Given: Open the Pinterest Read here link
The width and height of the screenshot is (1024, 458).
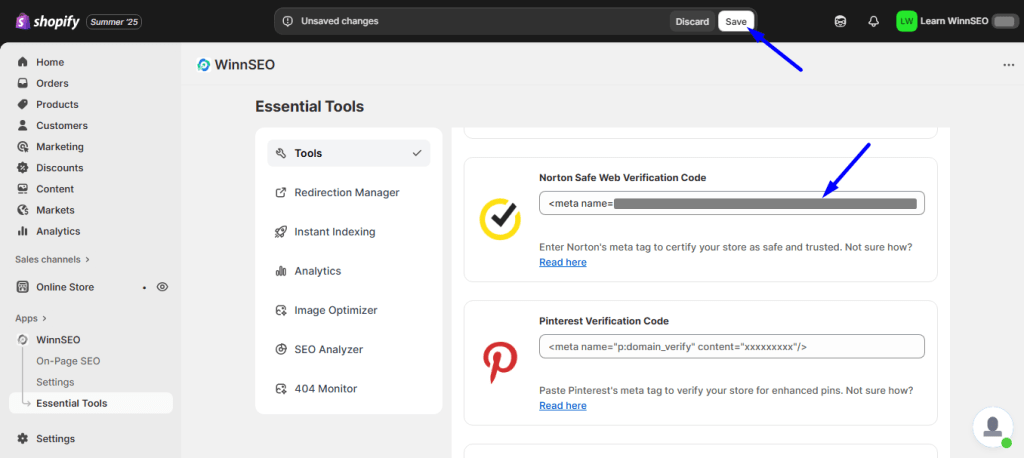Looking at the screenshot, I should point(562,406).
